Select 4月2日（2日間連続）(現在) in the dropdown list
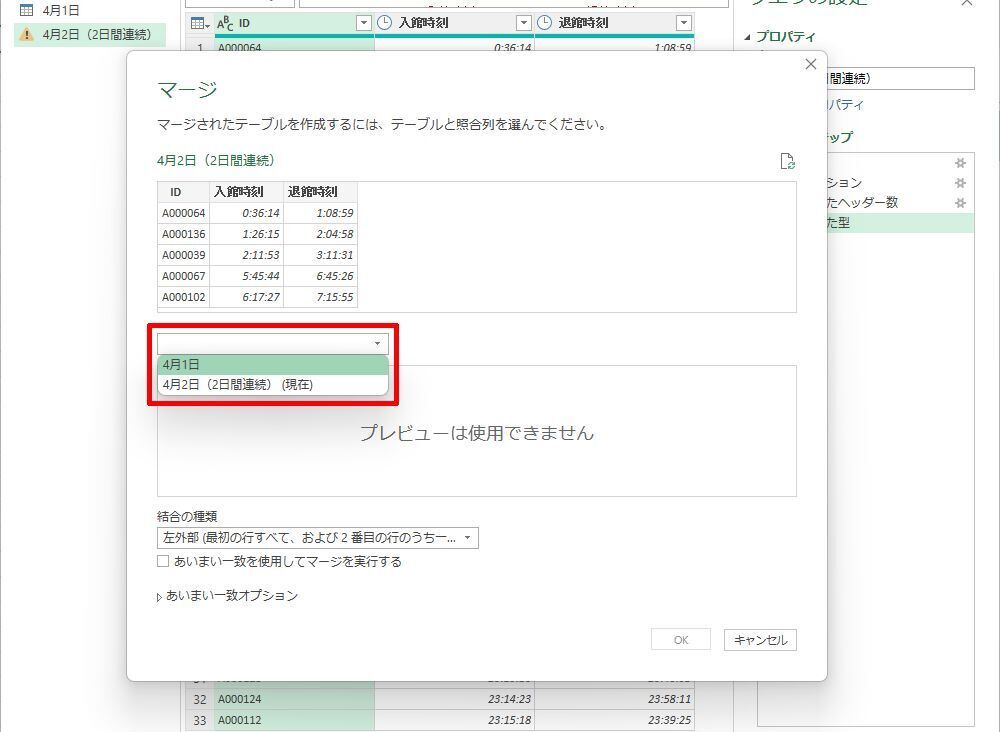The image size is (1000, 732). tap(272, 384)
